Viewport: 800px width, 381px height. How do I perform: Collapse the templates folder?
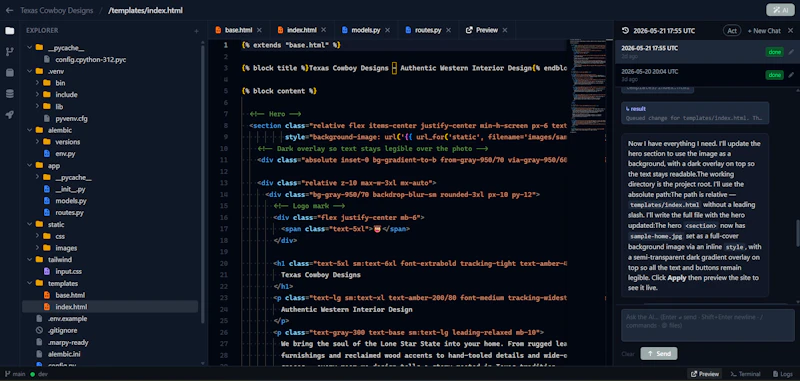30,284
